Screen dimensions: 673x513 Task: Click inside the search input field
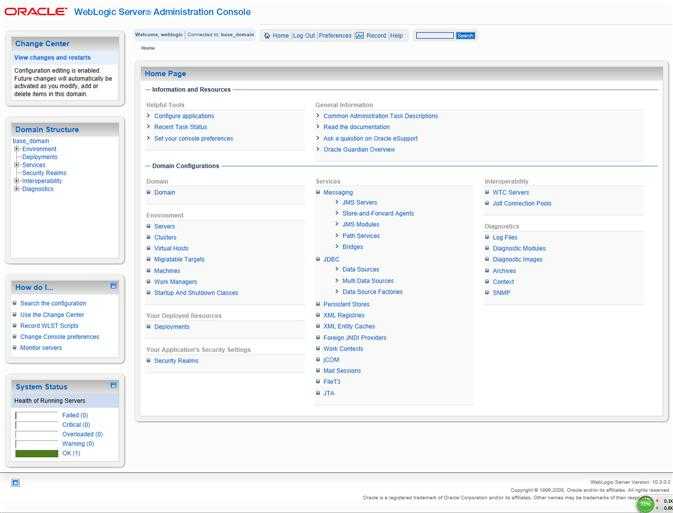[435, 36]
